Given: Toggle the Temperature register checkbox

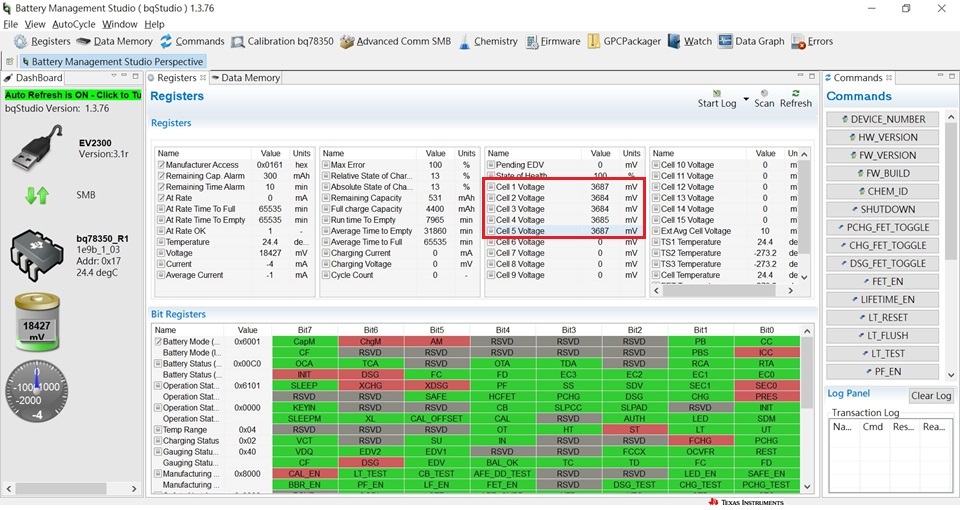Looking at the screenshot, I should tap(161, 242).
